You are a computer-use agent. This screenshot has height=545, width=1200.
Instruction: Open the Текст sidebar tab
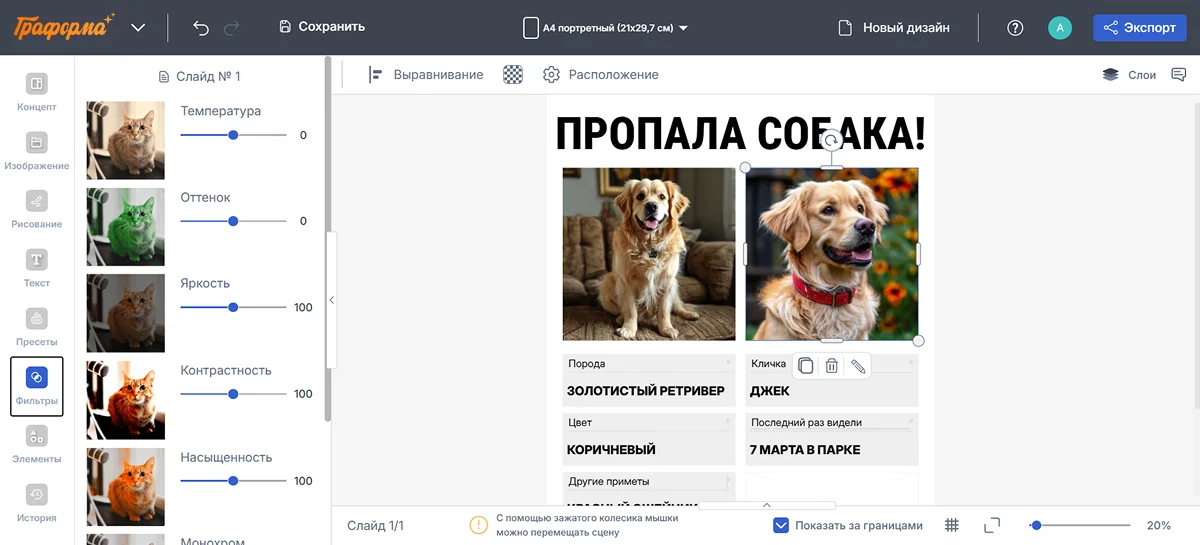37,268
